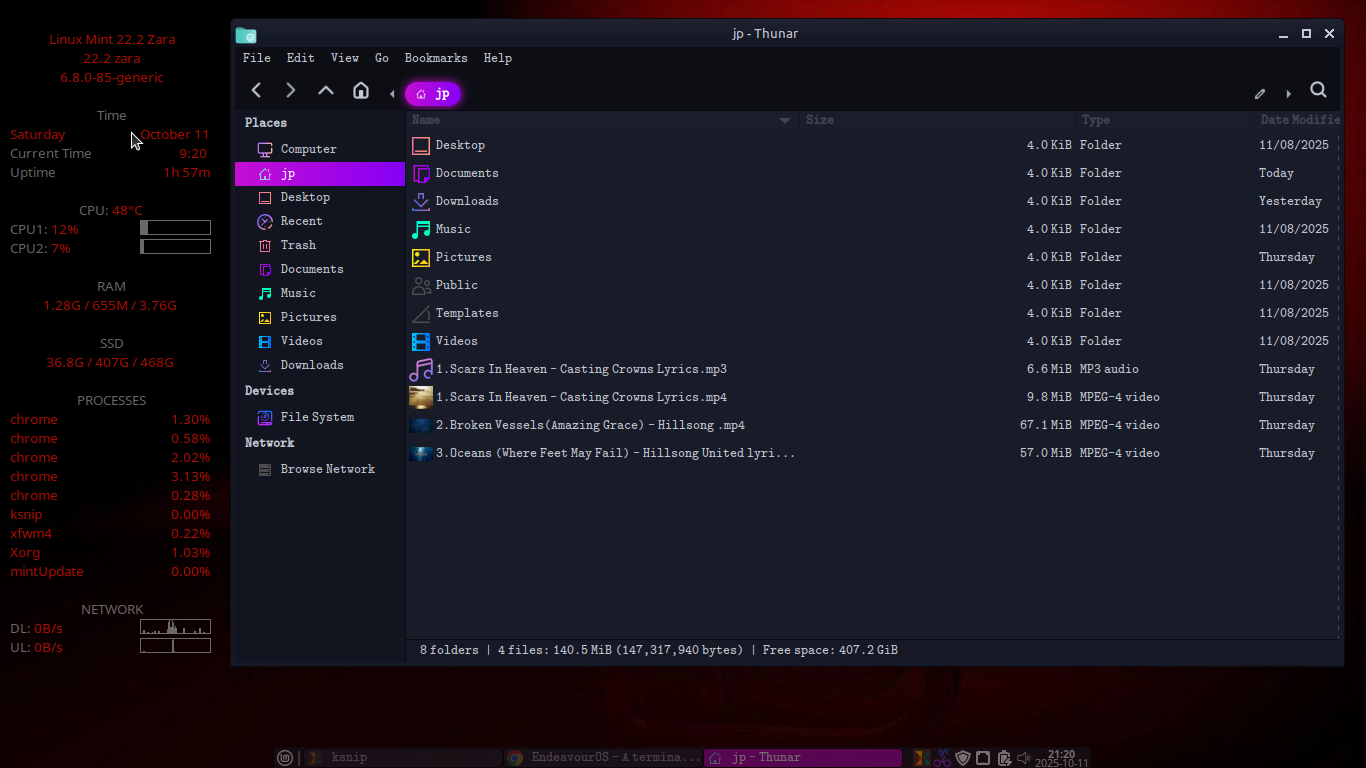Screen dimensions: 1366x768
Task: Click the forward navigation arrow
Action: tap(291, 91)
